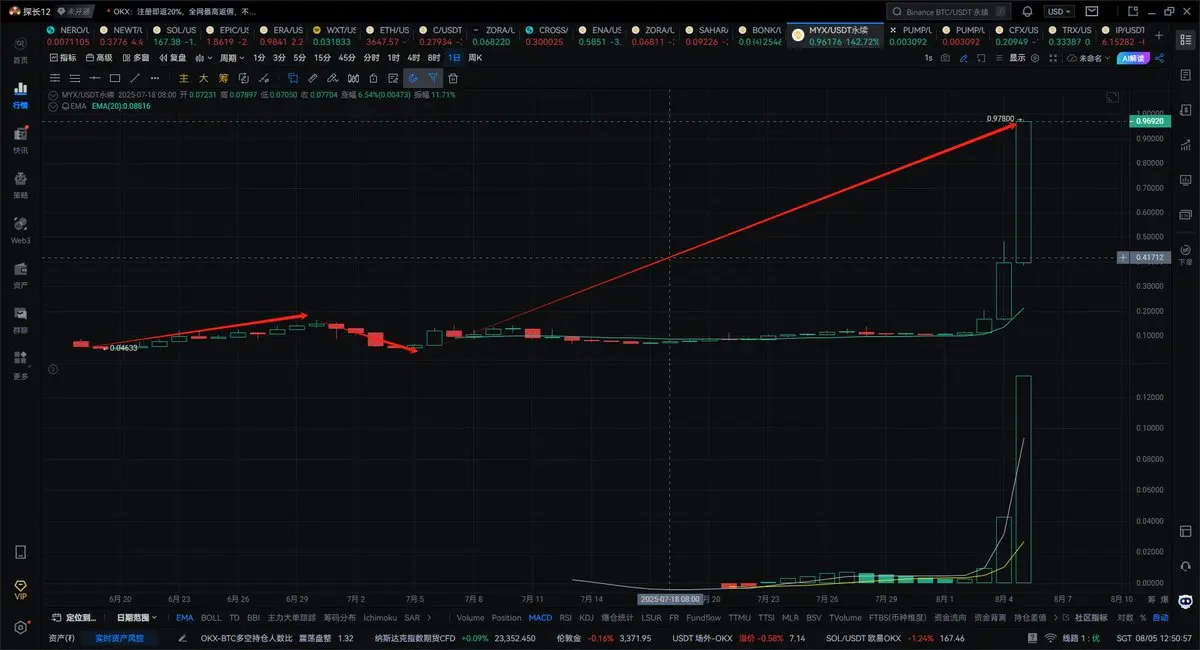Viewport: 1200px width, 650px height.
Task: Click the share icon next to AI解读
Action: click(1162, 58)
